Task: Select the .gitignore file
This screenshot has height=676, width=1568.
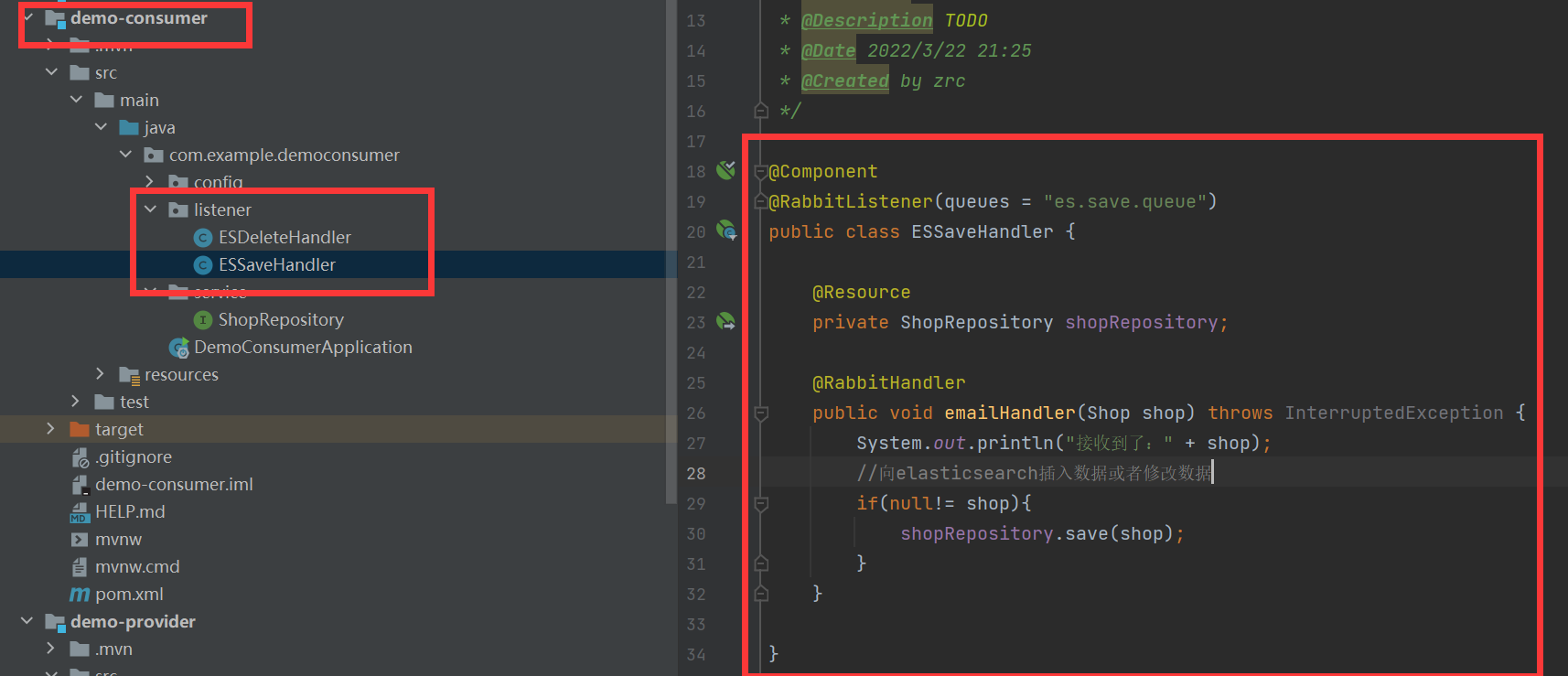Action: pos(134,456)
